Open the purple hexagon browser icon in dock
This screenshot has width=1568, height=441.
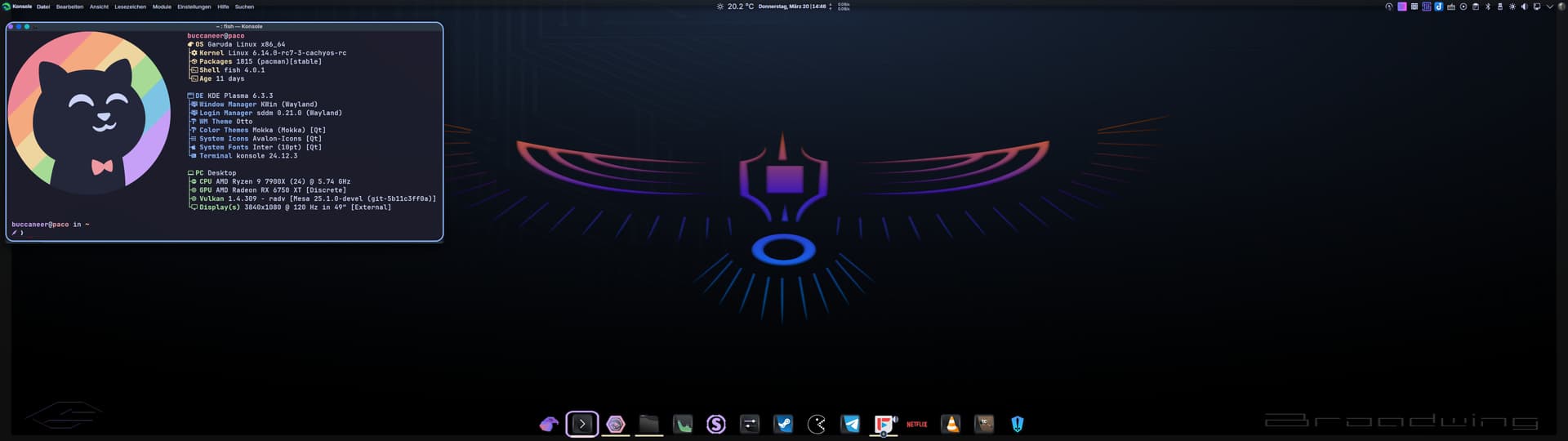point(616,424)
